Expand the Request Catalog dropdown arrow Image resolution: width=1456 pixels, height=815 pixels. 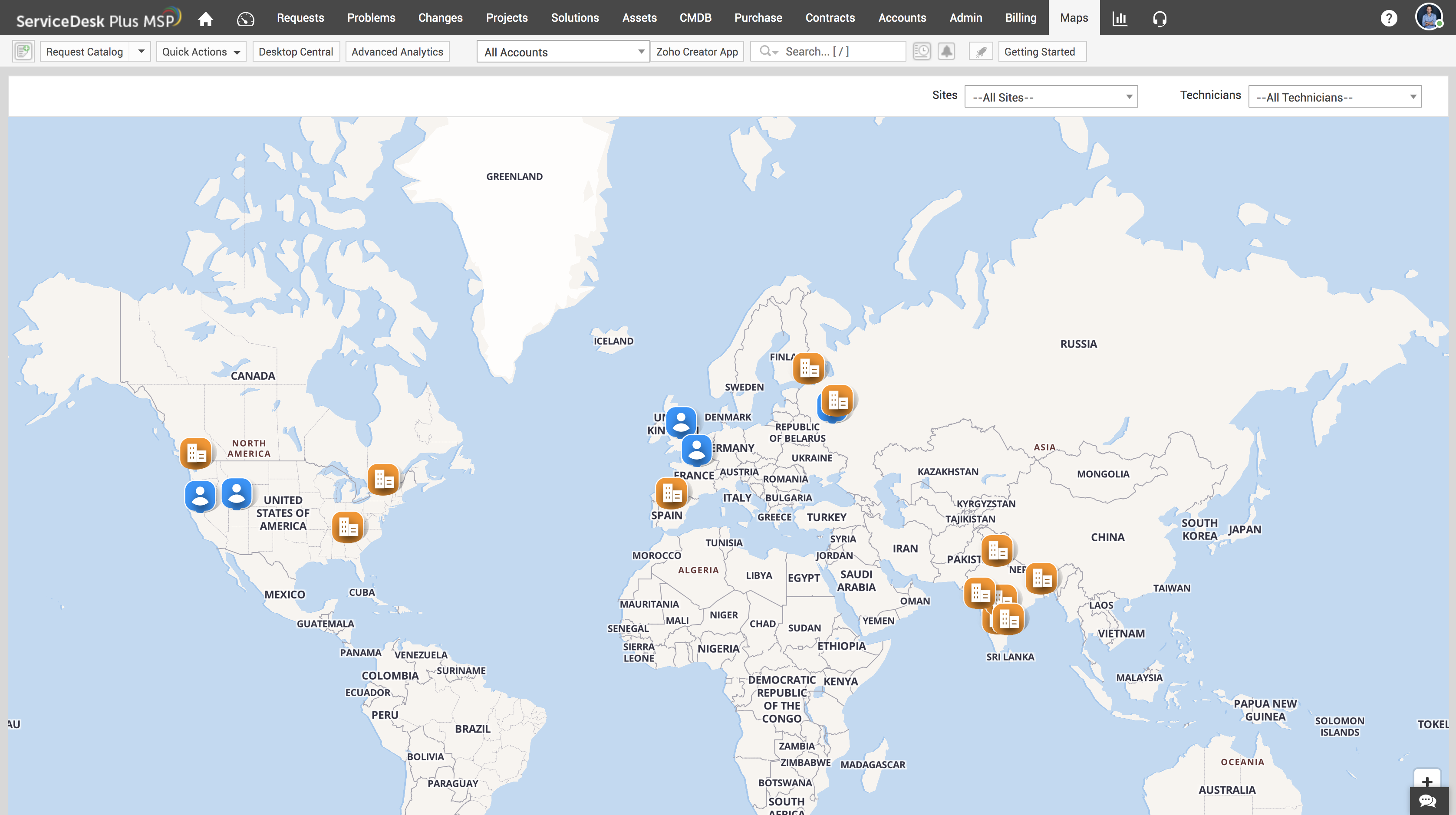(x=142, y=52)
